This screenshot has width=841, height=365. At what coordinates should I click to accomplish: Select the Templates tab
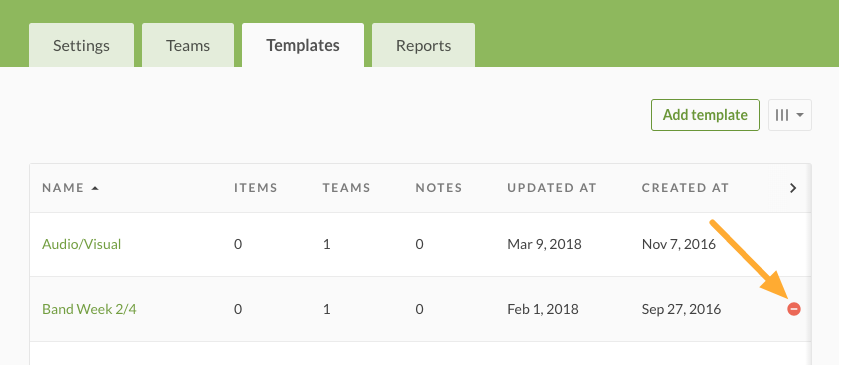303,45
